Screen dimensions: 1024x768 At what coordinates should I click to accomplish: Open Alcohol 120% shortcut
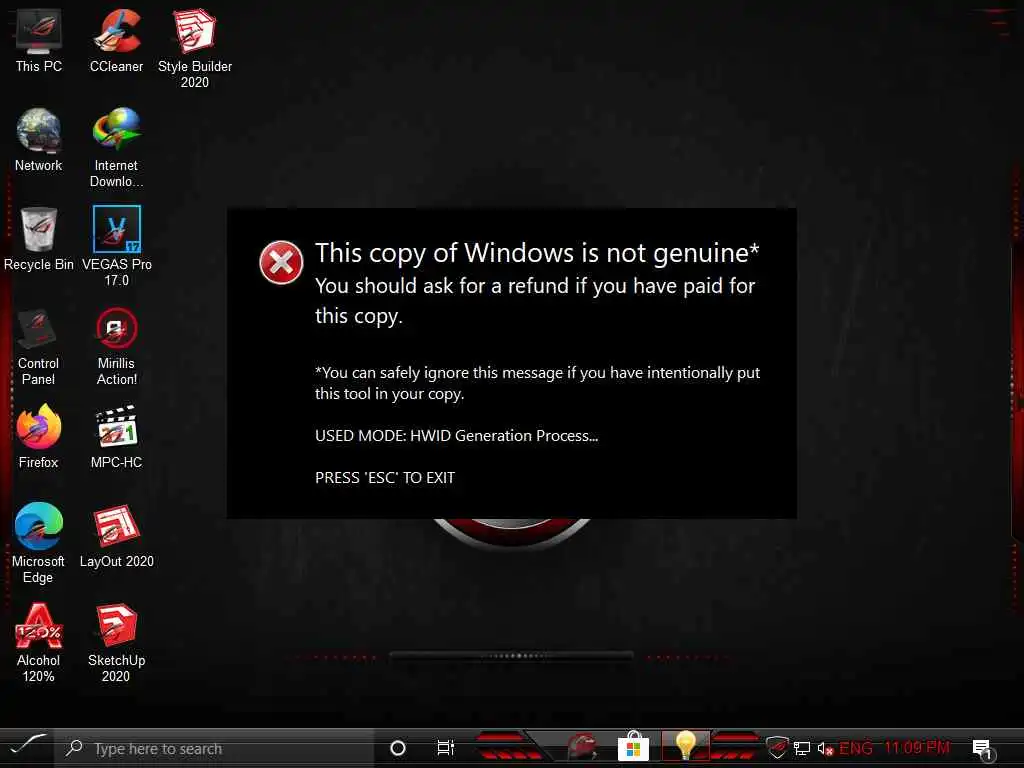pos(39,643)
